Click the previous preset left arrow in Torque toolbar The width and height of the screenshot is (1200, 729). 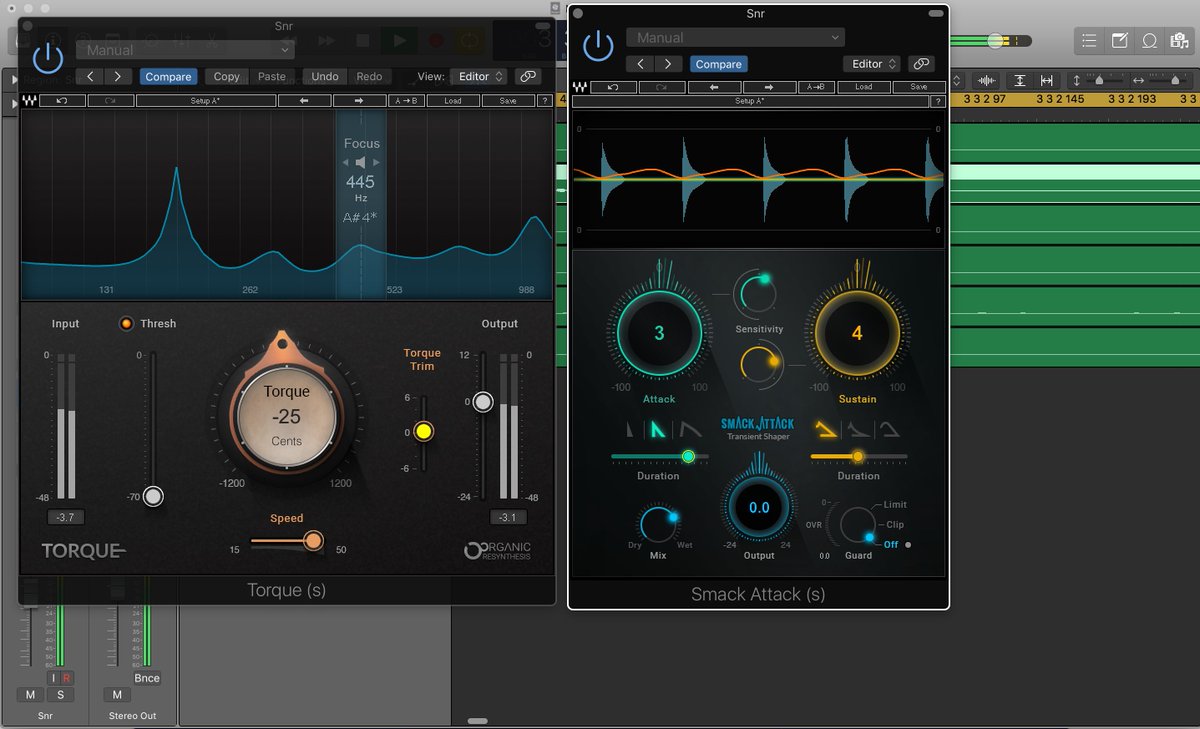(305, 101)
